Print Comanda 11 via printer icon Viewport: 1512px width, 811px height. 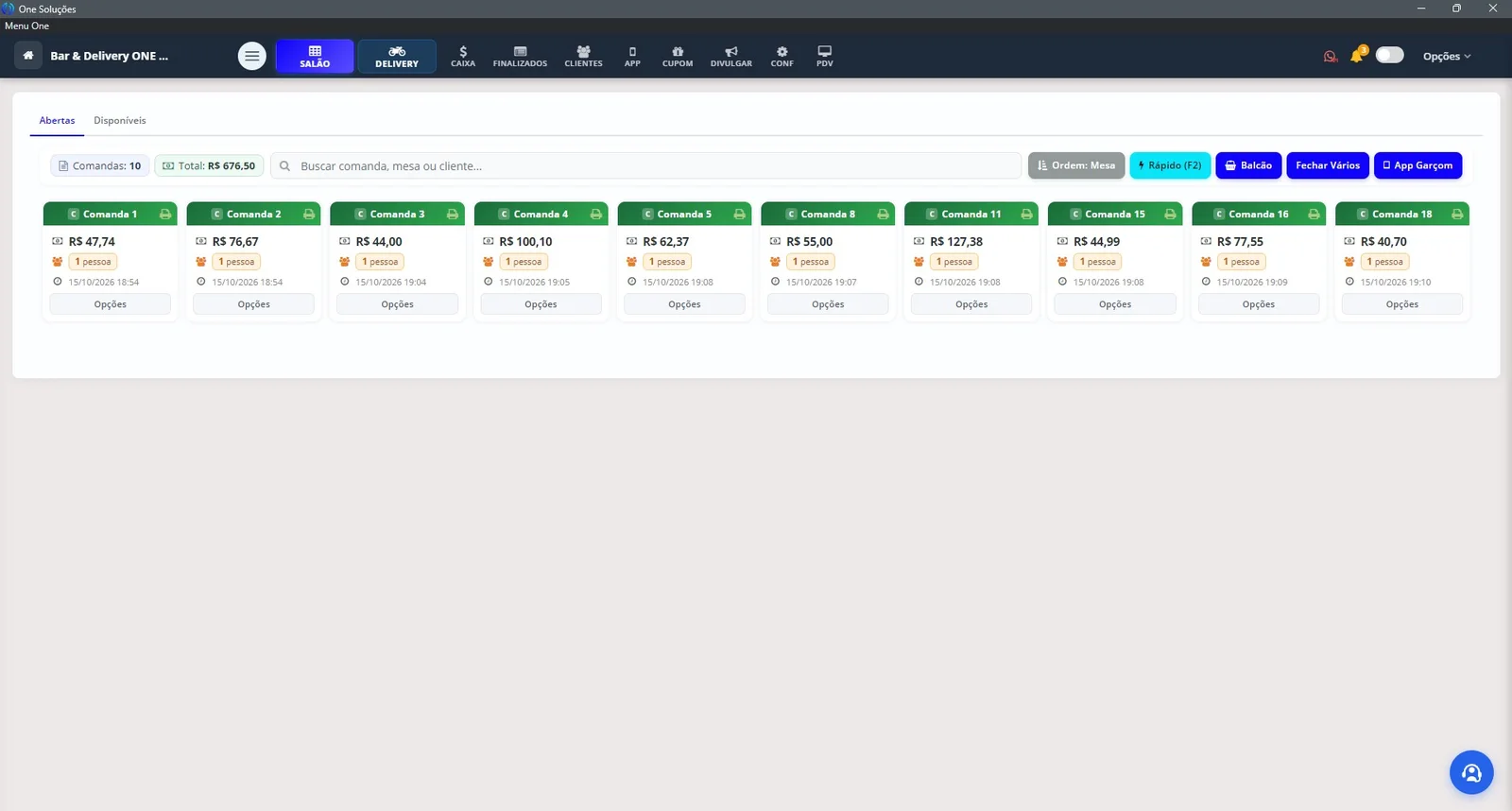[x=1026, y=215]
